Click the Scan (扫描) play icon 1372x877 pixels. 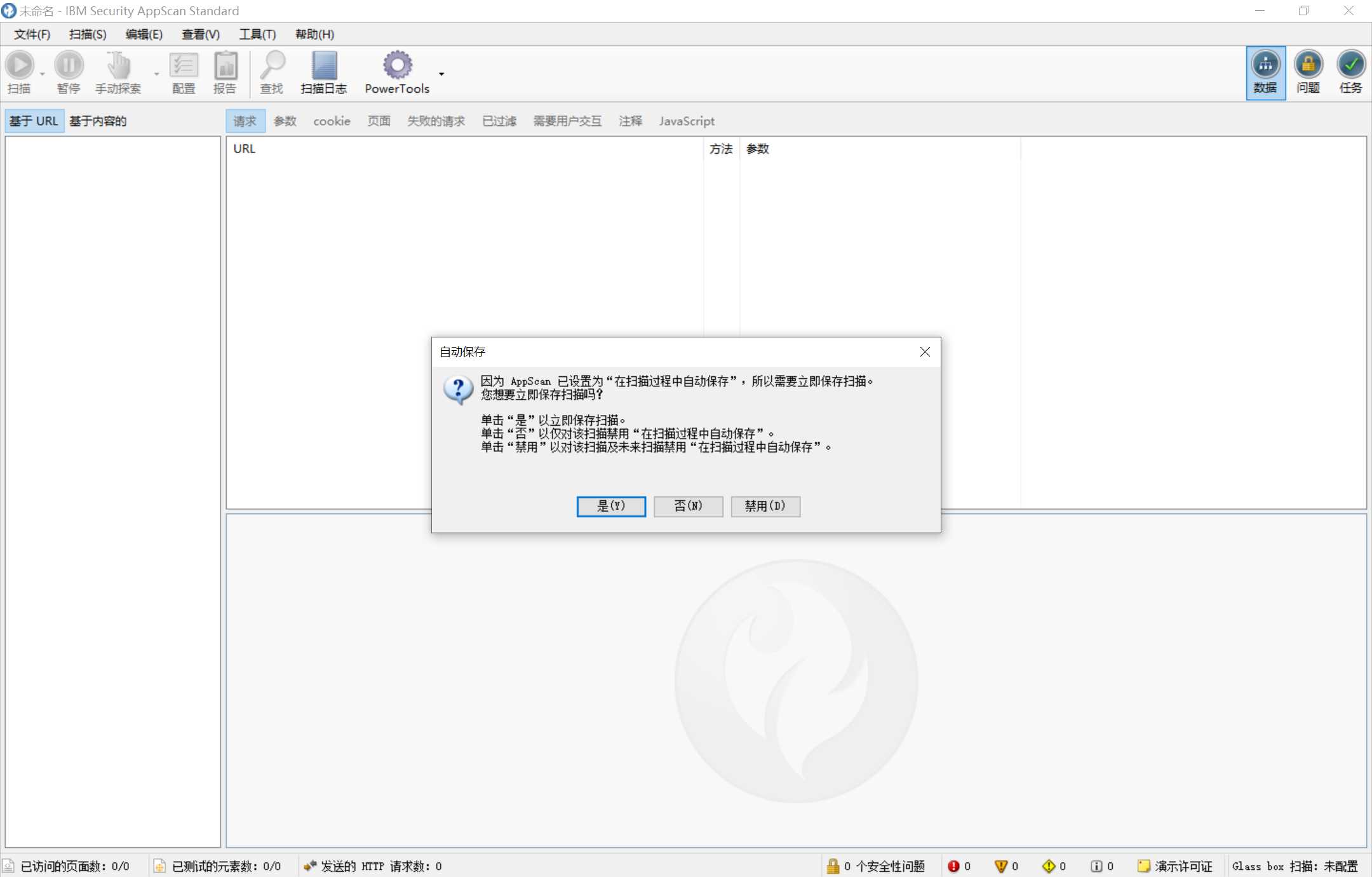click(20, 65)
